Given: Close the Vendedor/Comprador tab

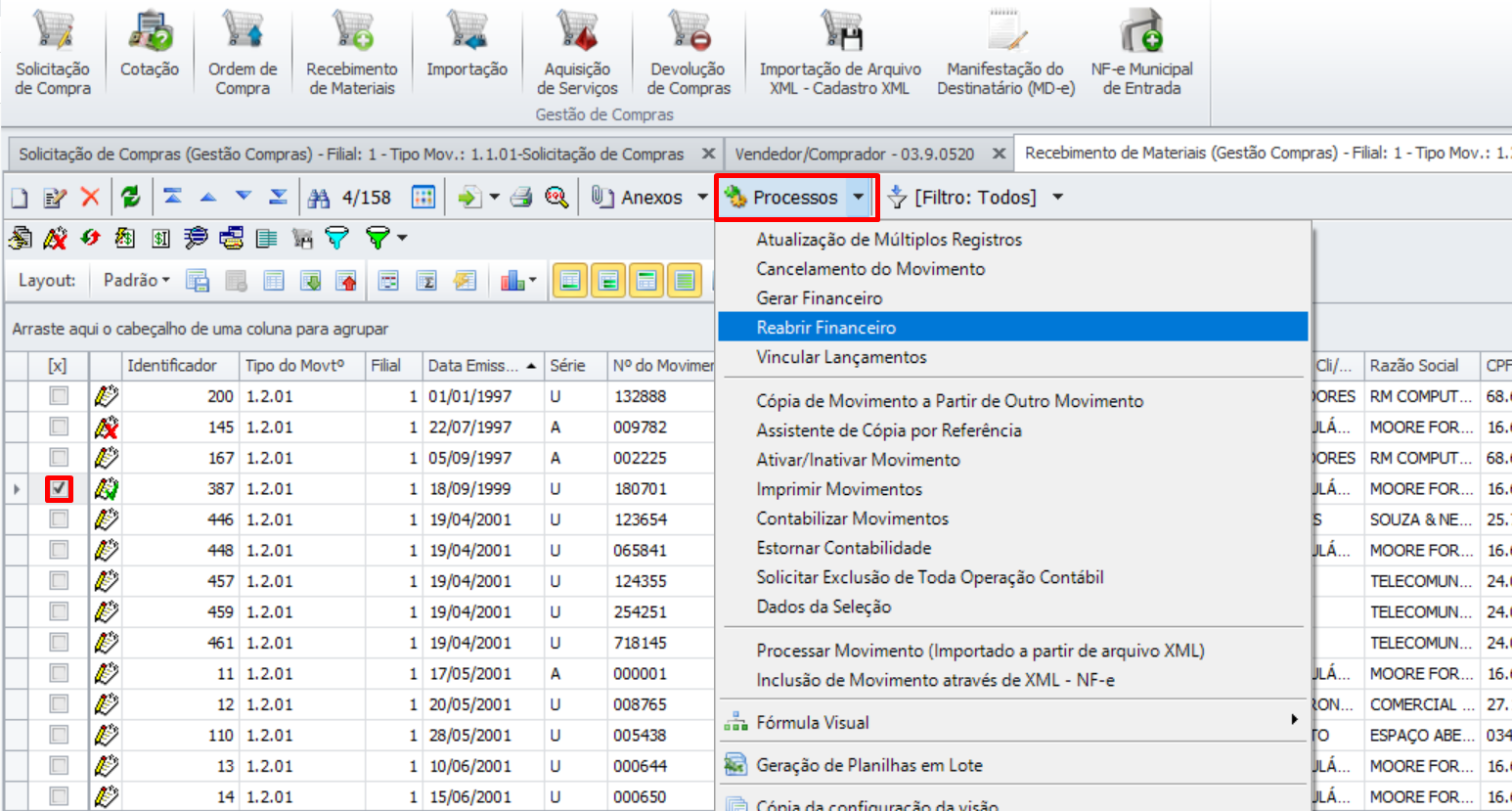Looking at the screenshot, I should (x=999, y=154).
